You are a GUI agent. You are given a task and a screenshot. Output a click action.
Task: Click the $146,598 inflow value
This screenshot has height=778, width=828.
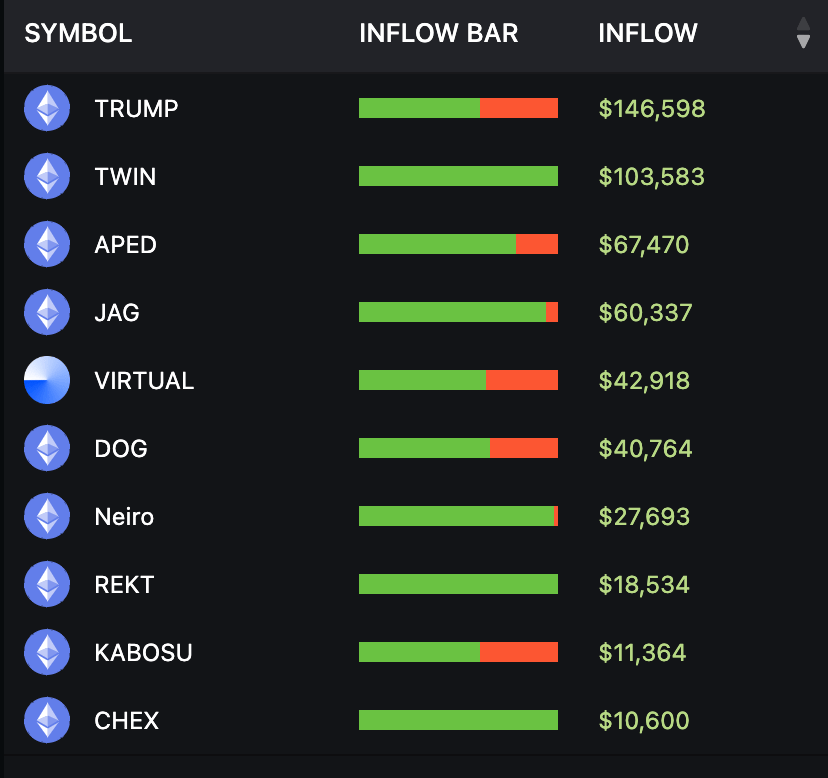coord(652,109)
